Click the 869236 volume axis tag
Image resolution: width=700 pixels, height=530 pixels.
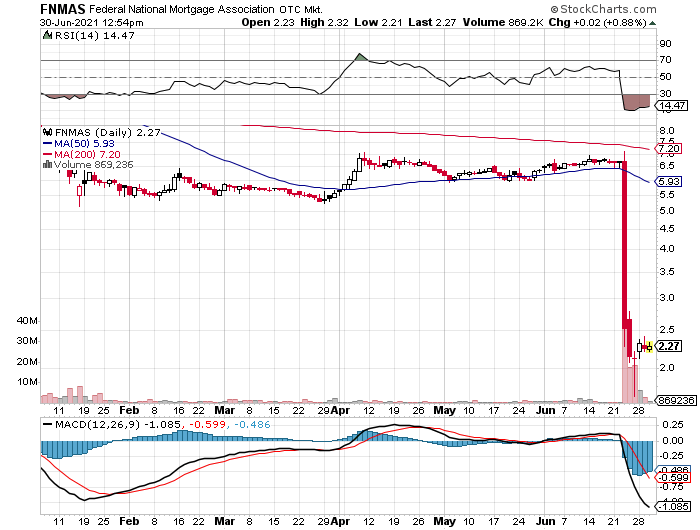coord(675,401)
